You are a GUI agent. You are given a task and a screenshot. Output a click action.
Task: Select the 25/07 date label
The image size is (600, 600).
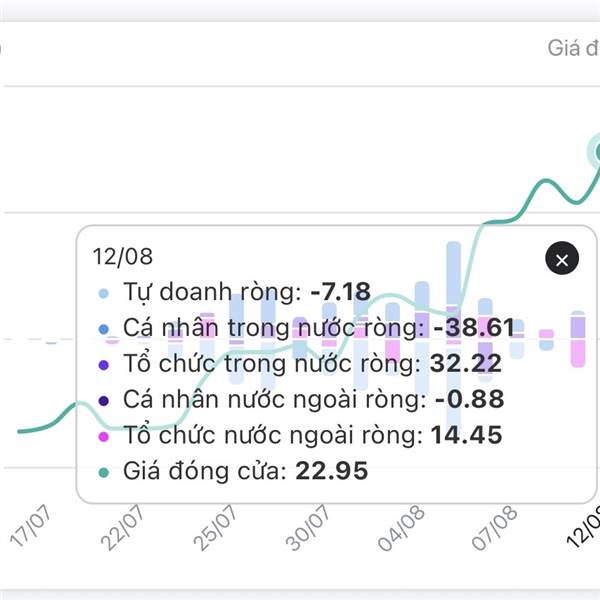pyautogui.click(x=215, y=527)
